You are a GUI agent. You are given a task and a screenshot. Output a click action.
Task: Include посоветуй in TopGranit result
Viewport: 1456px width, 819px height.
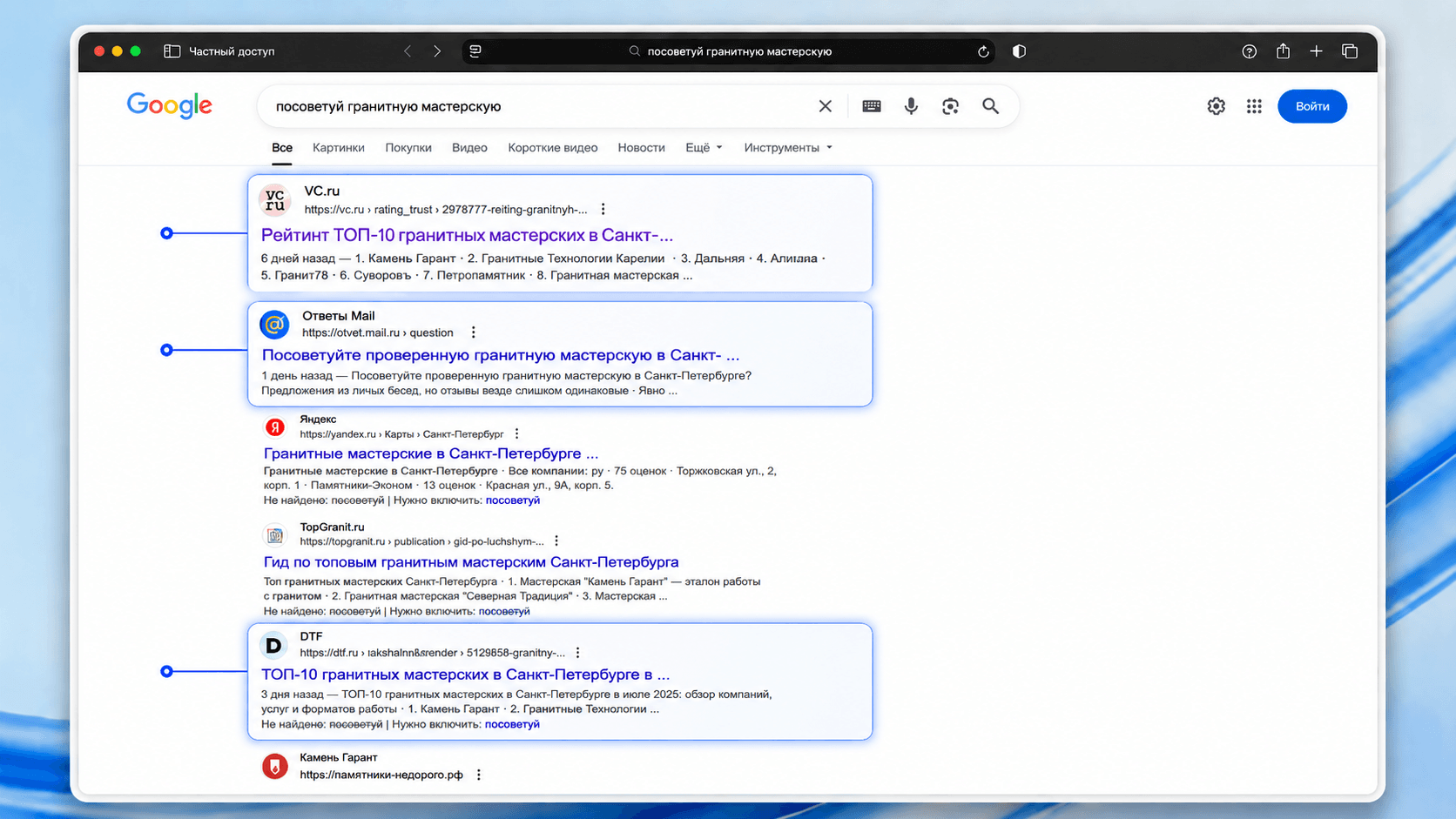pyautogui.click(x=504, y=611)
